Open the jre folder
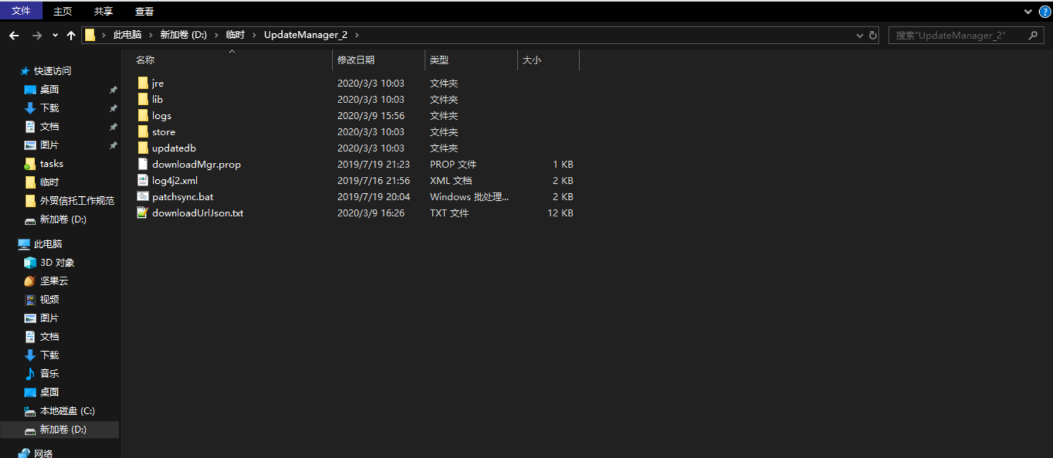The width and height of the screenshot is (1053, 458). pos(157,83)
